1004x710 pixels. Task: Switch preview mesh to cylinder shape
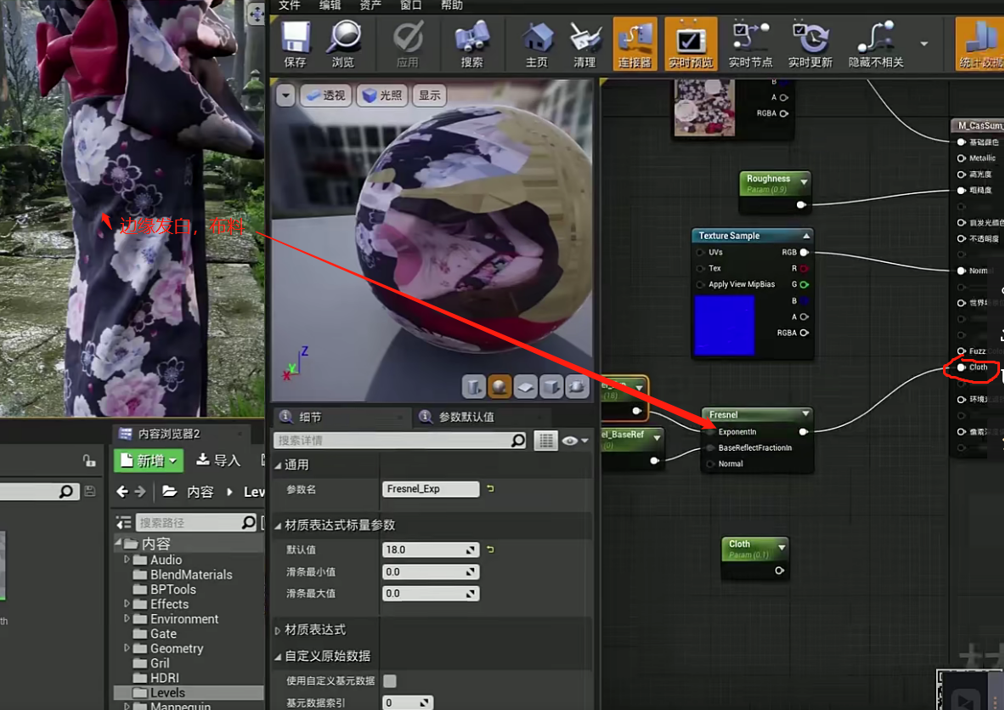[473, 386]
